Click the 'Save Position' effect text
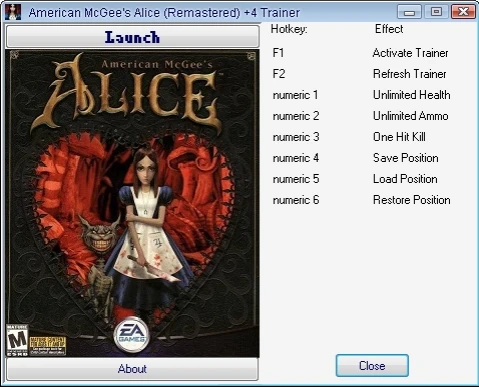The width and height of the screenshot is (479, 387). pos(406,158)
